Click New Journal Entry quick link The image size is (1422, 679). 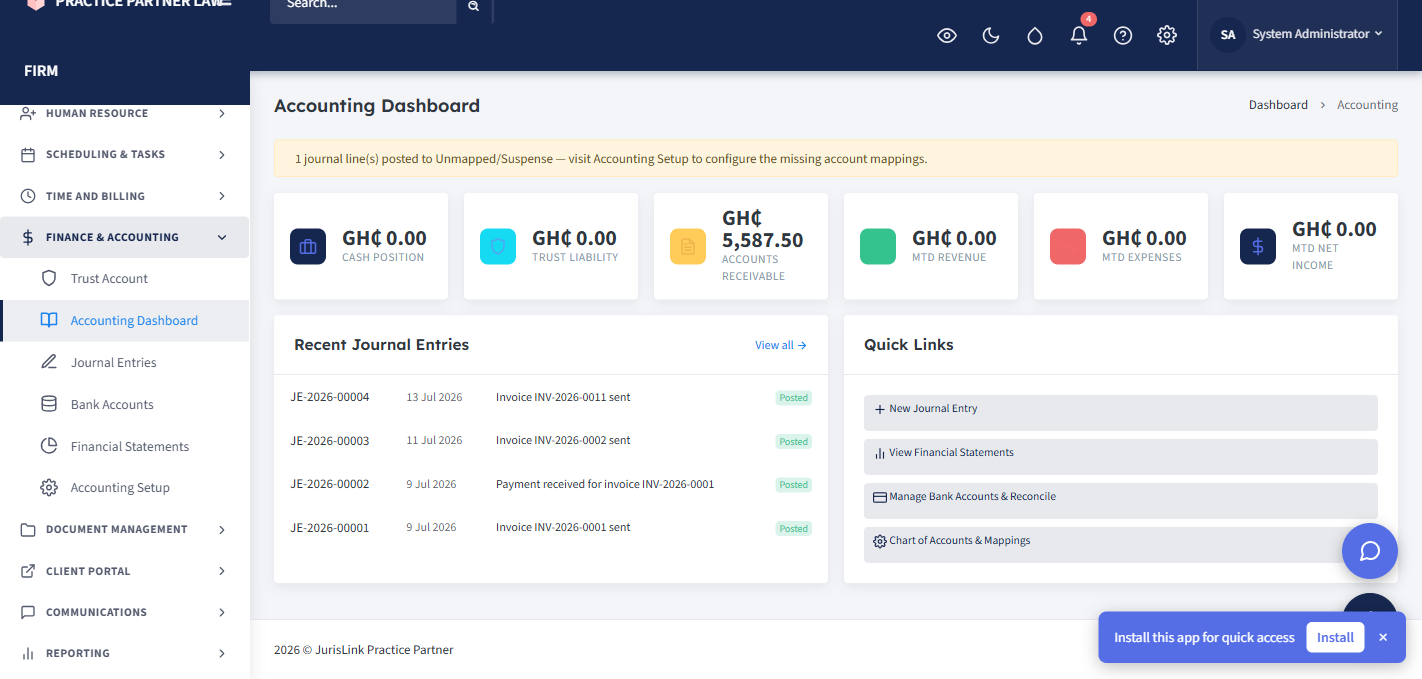click(1120, 412)
